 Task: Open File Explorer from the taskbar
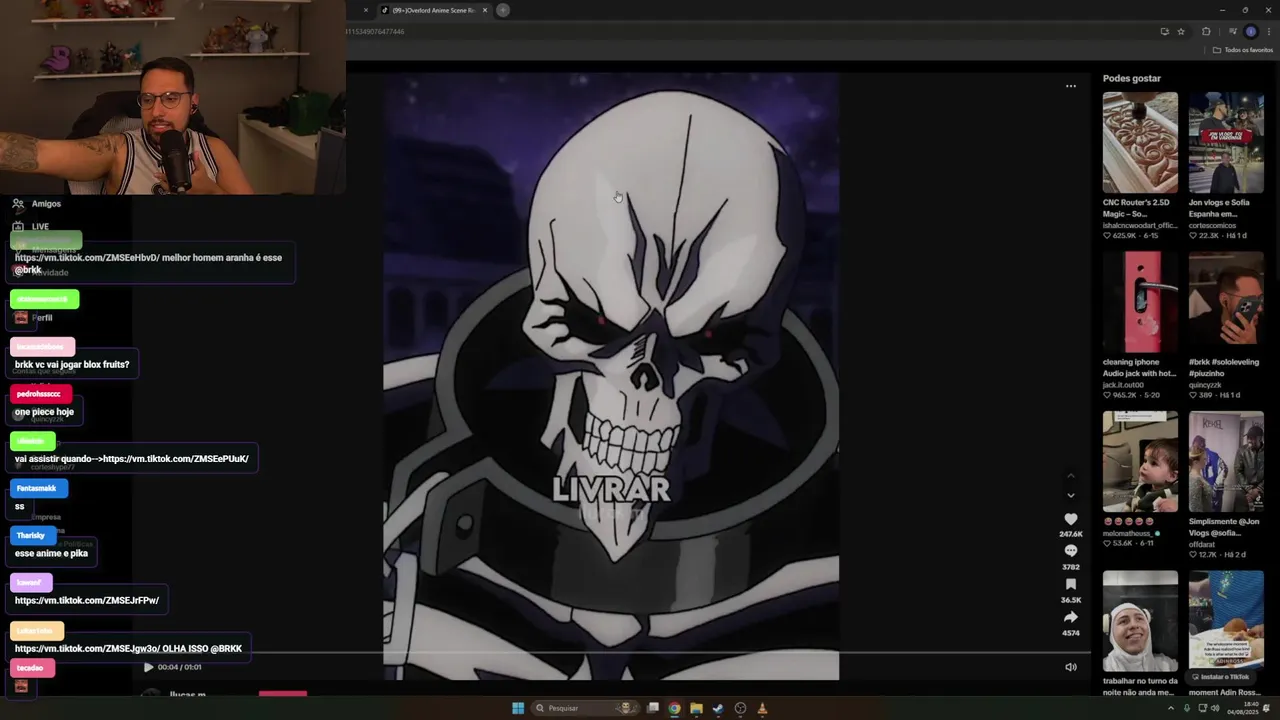[697, 708]
